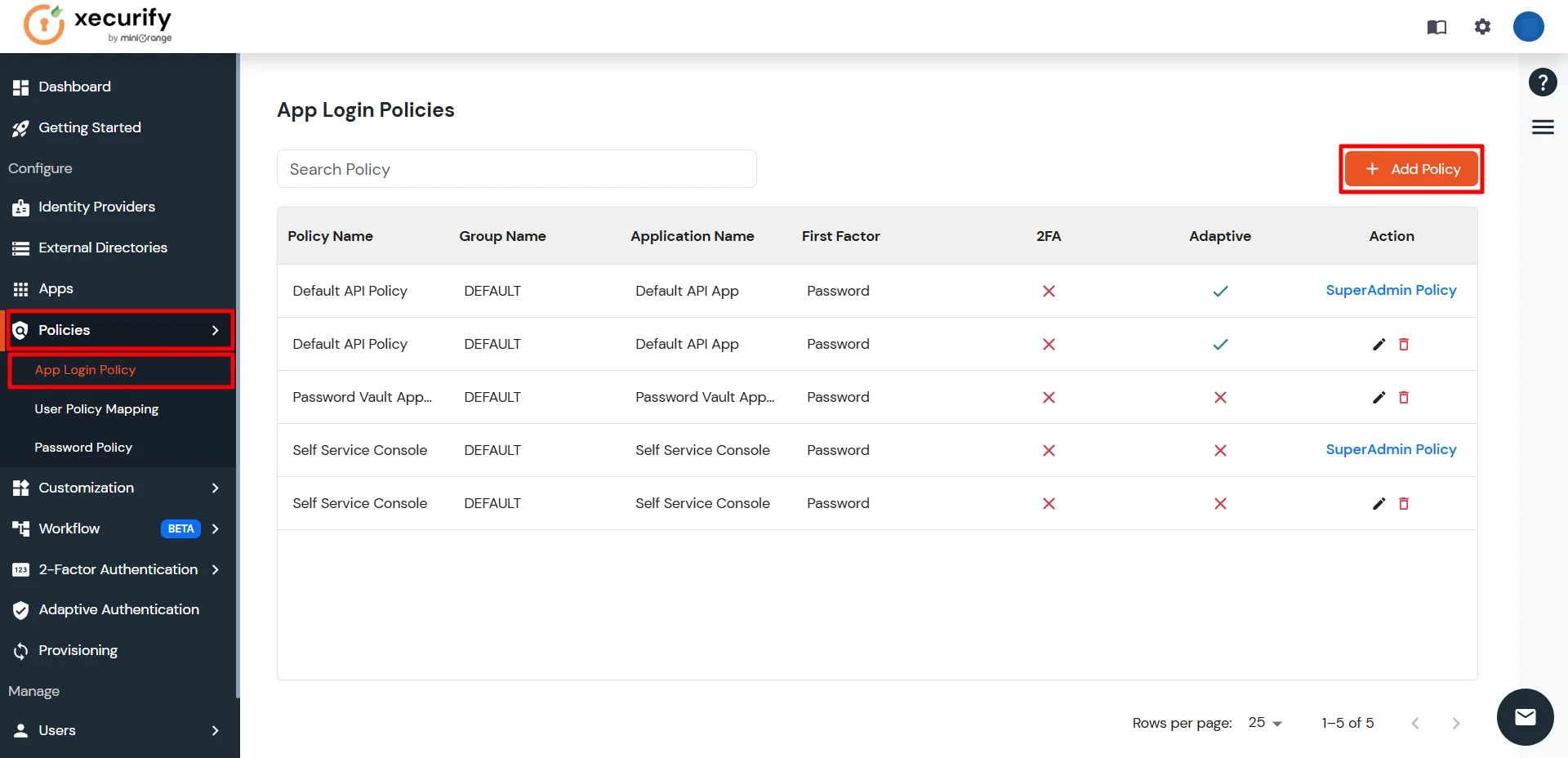The width and height of the screenshot is (1568, 758).
Task: Click 2FA cross in Password Vault row
Action: (1049, 397)
